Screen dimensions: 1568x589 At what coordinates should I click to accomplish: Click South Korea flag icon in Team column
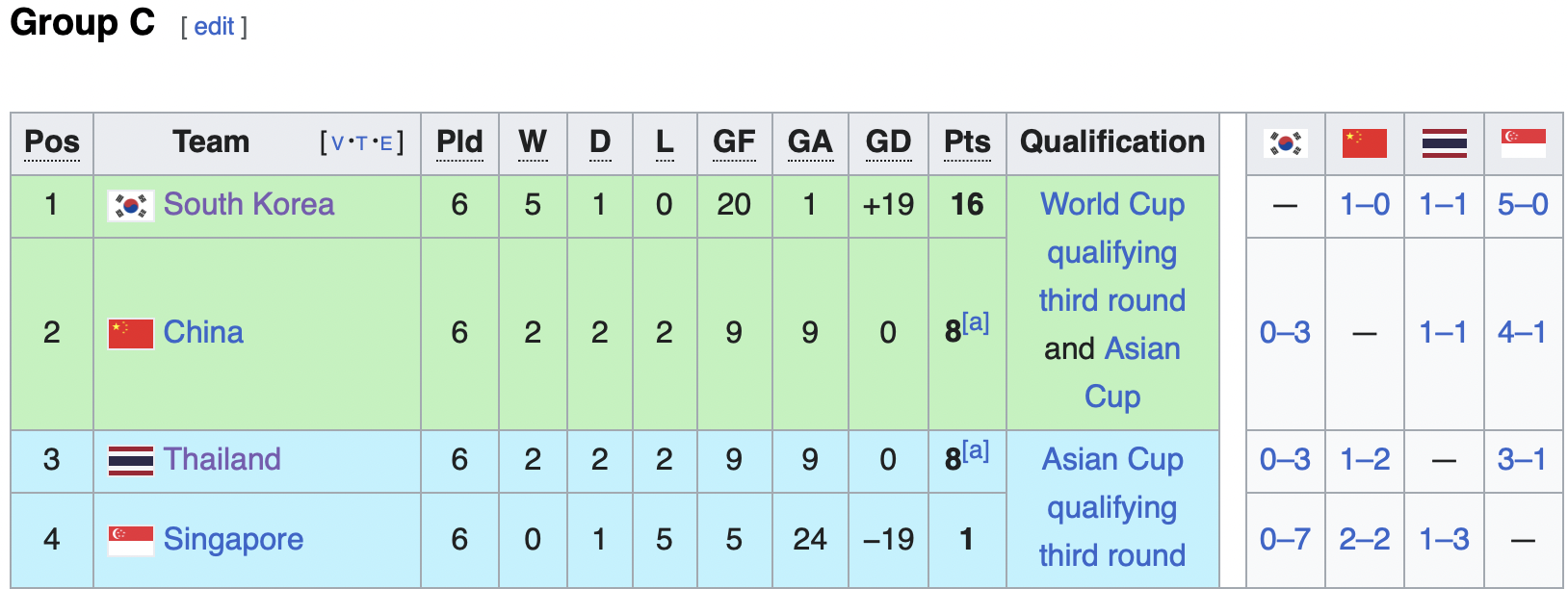point(131,205)
